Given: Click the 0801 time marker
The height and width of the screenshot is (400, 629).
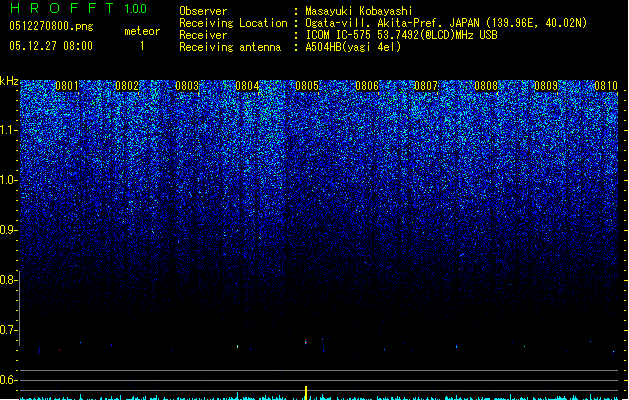Looking at the screenshot, I should pyautogui.click(x=67, y=86).
